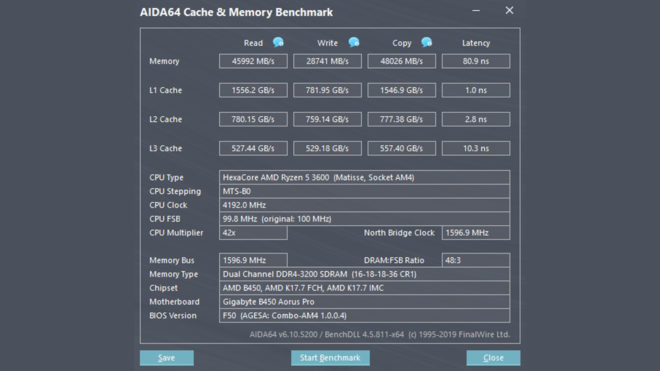
Task: Click the BIOS Version field F50
Action: [365, 316]
